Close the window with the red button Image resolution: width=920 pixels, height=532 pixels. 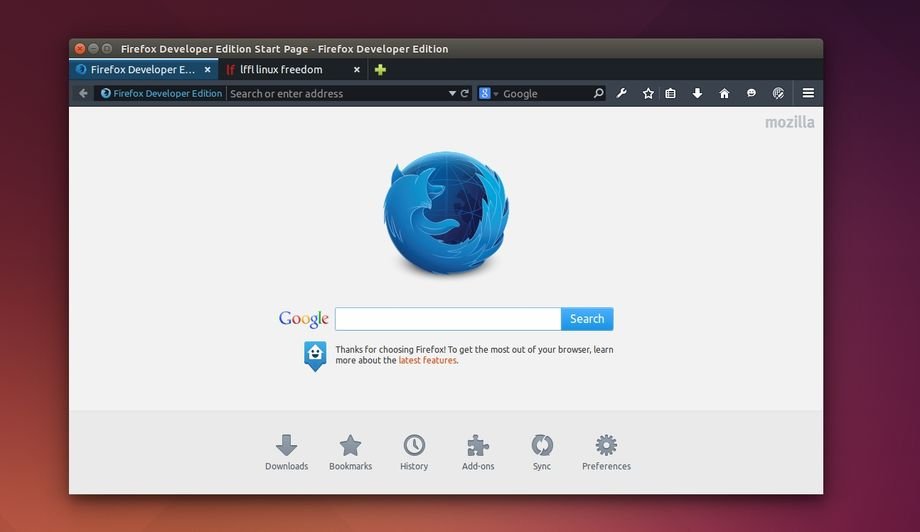pos(80,49)
